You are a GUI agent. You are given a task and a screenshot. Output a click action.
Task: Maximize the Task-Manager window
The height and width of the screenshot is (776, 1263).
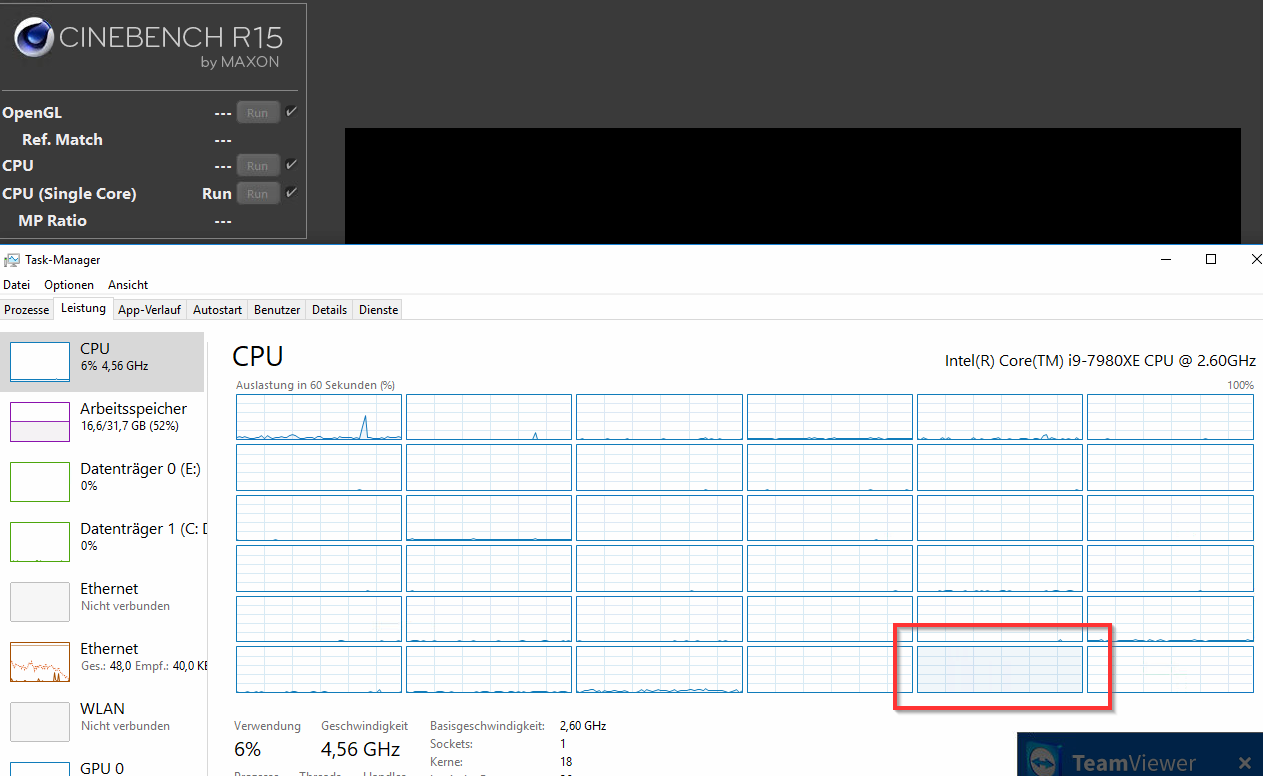[x=1211, y=259]
